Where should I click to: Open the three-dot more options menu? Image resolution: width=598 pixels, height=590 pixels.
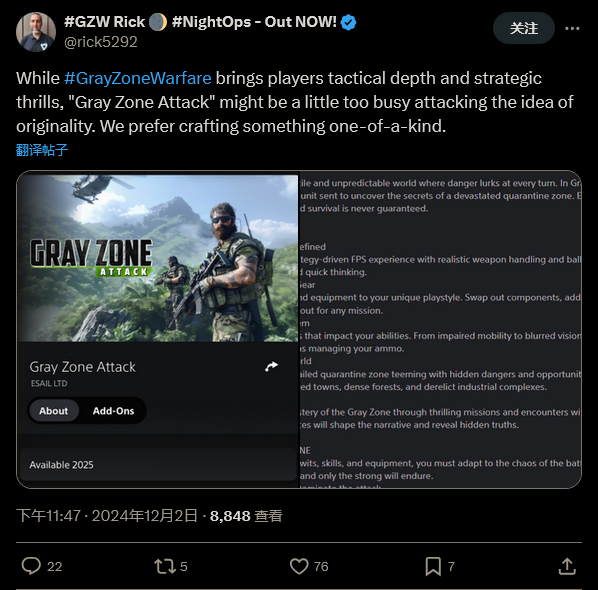click(x=572, y=28)
